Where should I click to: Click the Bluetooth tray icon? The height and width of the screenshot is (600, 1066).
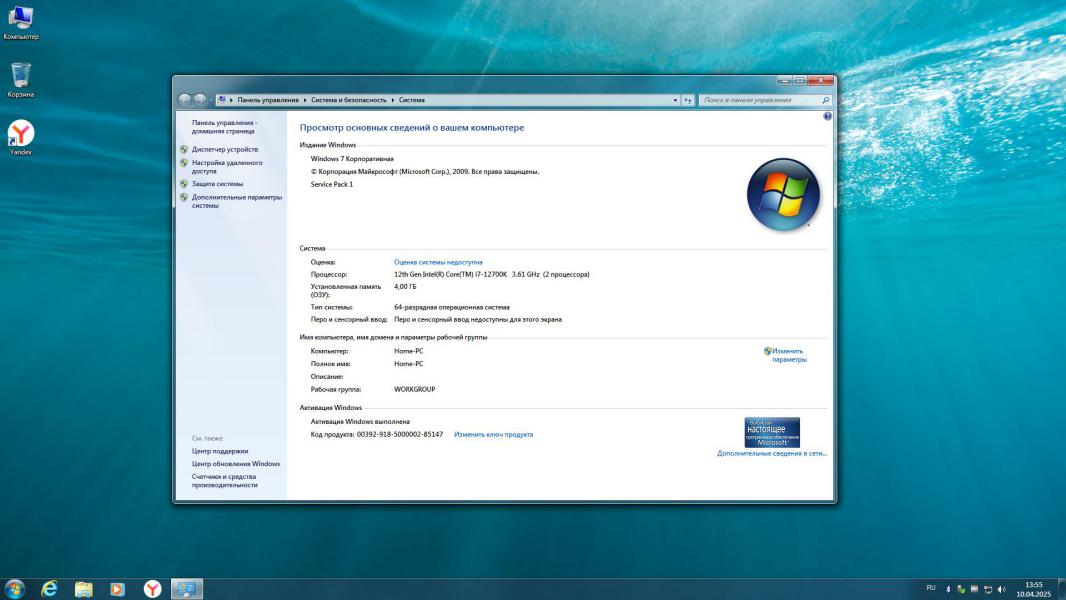(948, 589)
